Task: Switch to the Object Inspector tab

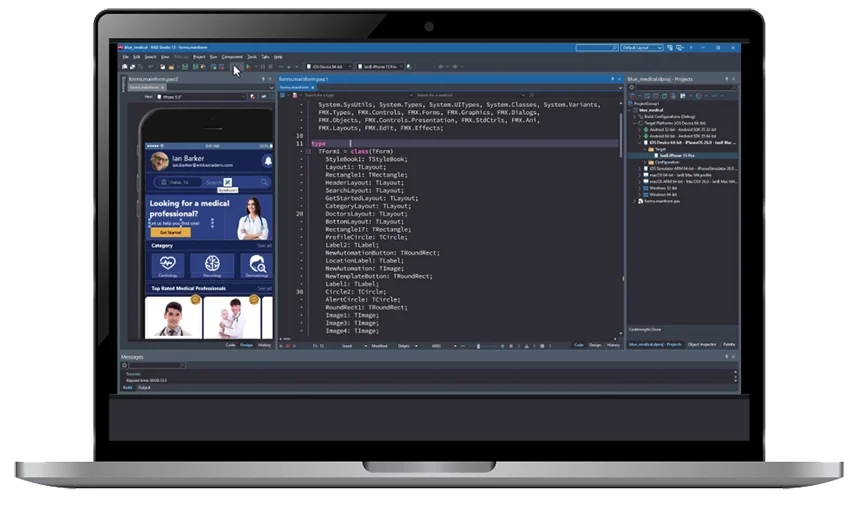Action: (701, 345)
